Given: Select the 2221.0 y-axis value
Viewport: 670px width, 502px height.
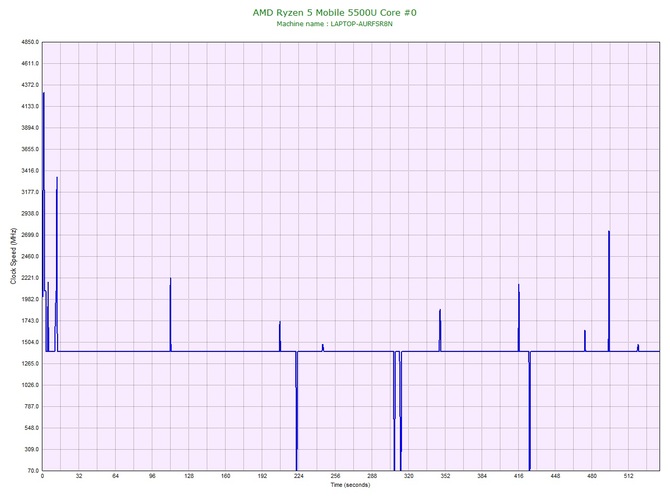Looking at the screenshot, I should pyautogui.click(x=30, y=278).
